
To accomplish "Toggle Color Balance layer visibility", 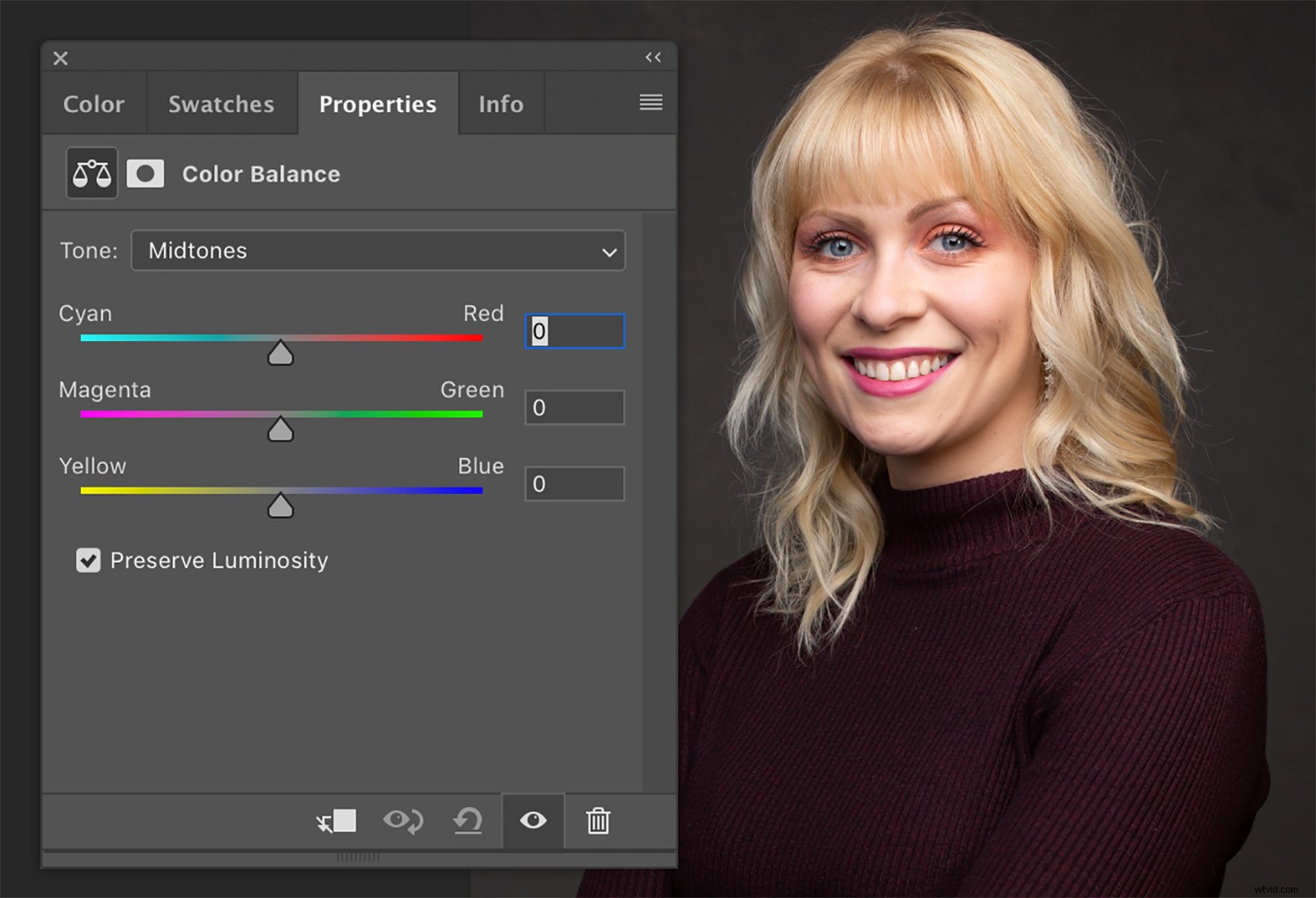I will 533,822.
